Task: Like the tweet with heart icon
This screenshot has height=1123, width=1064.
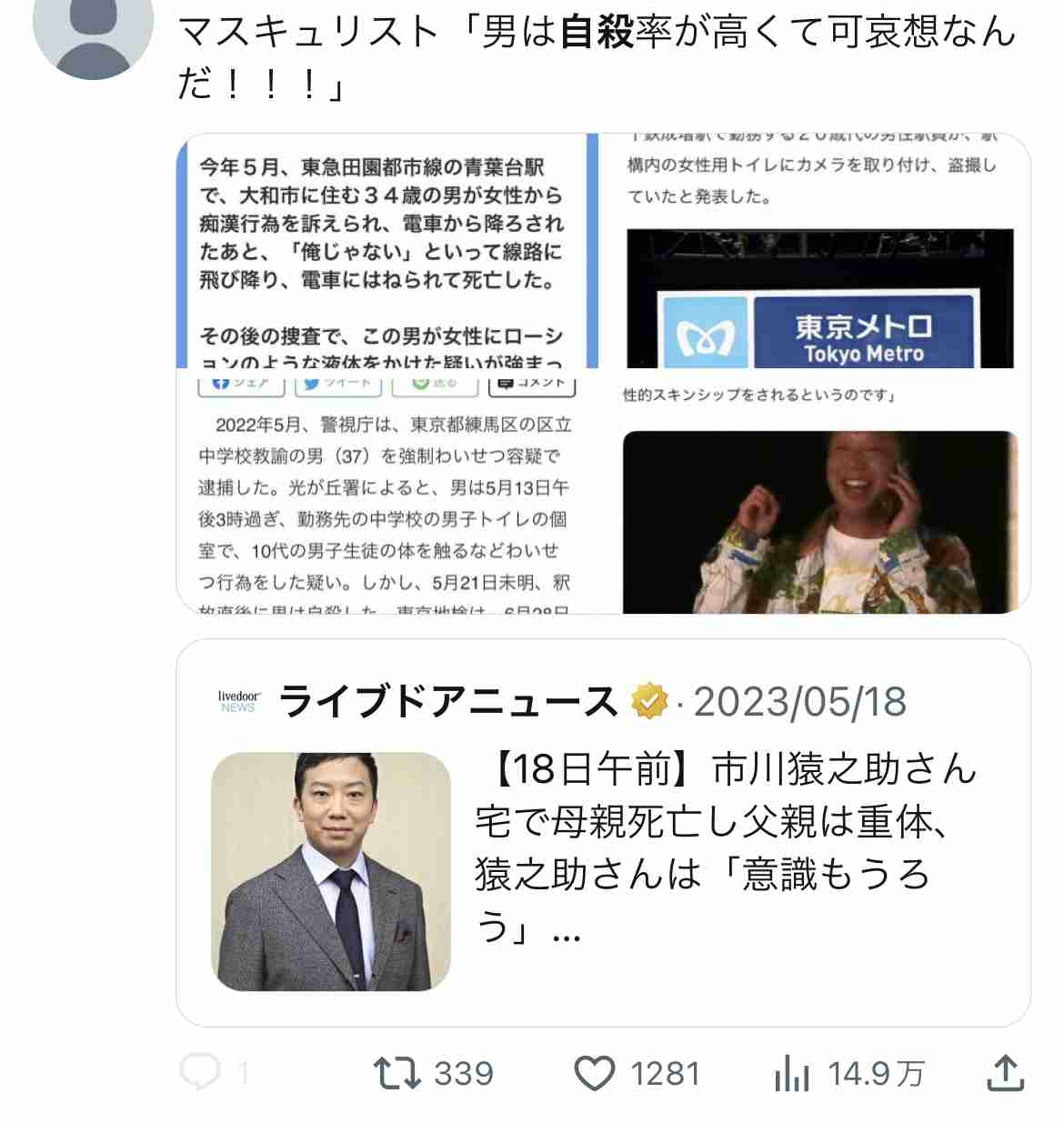Action: pyautogui.click(x=595, y=1074)
